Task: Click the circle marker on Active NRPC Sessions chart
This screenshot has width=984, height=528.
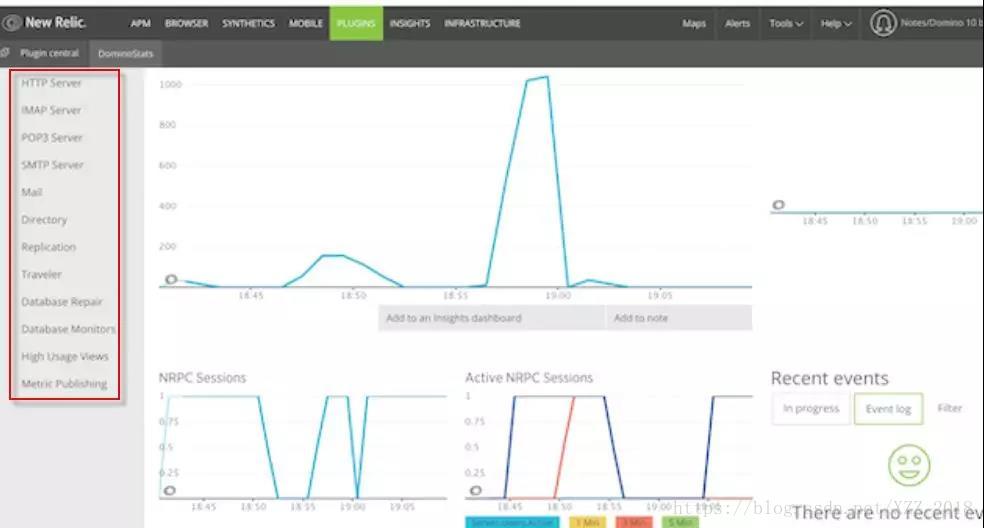Action: pyautogui.click(x=476, y=490)
